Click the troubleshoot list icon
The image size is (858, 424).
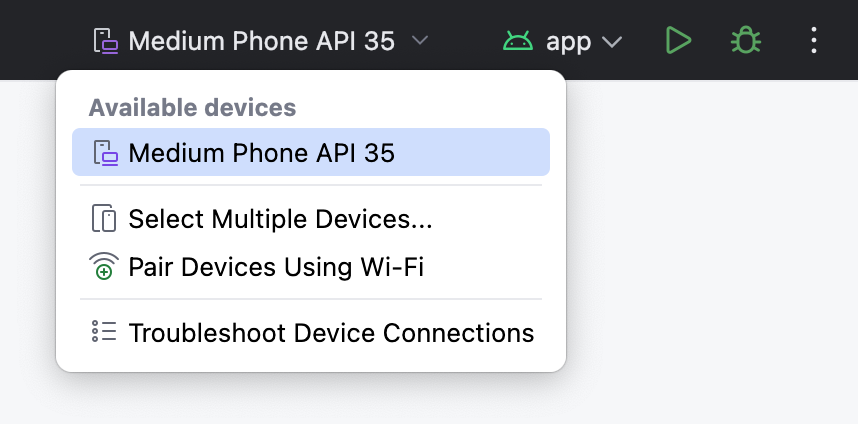[x=104, y=332]
